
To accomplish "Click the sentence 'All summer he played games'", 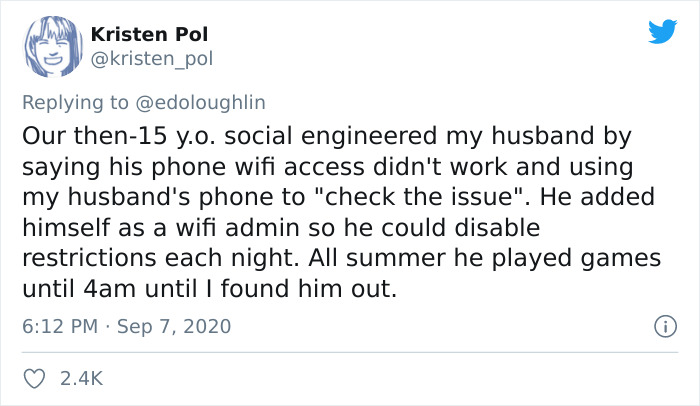I will (x=484, y=258).
